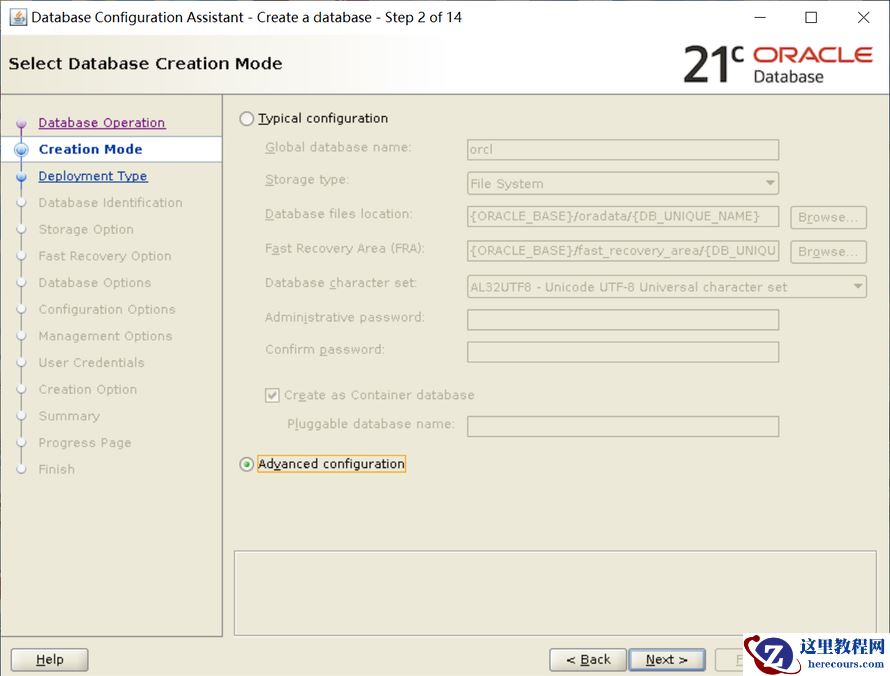
Task: Proceed with the Next button
Action: tap(667, 660)
